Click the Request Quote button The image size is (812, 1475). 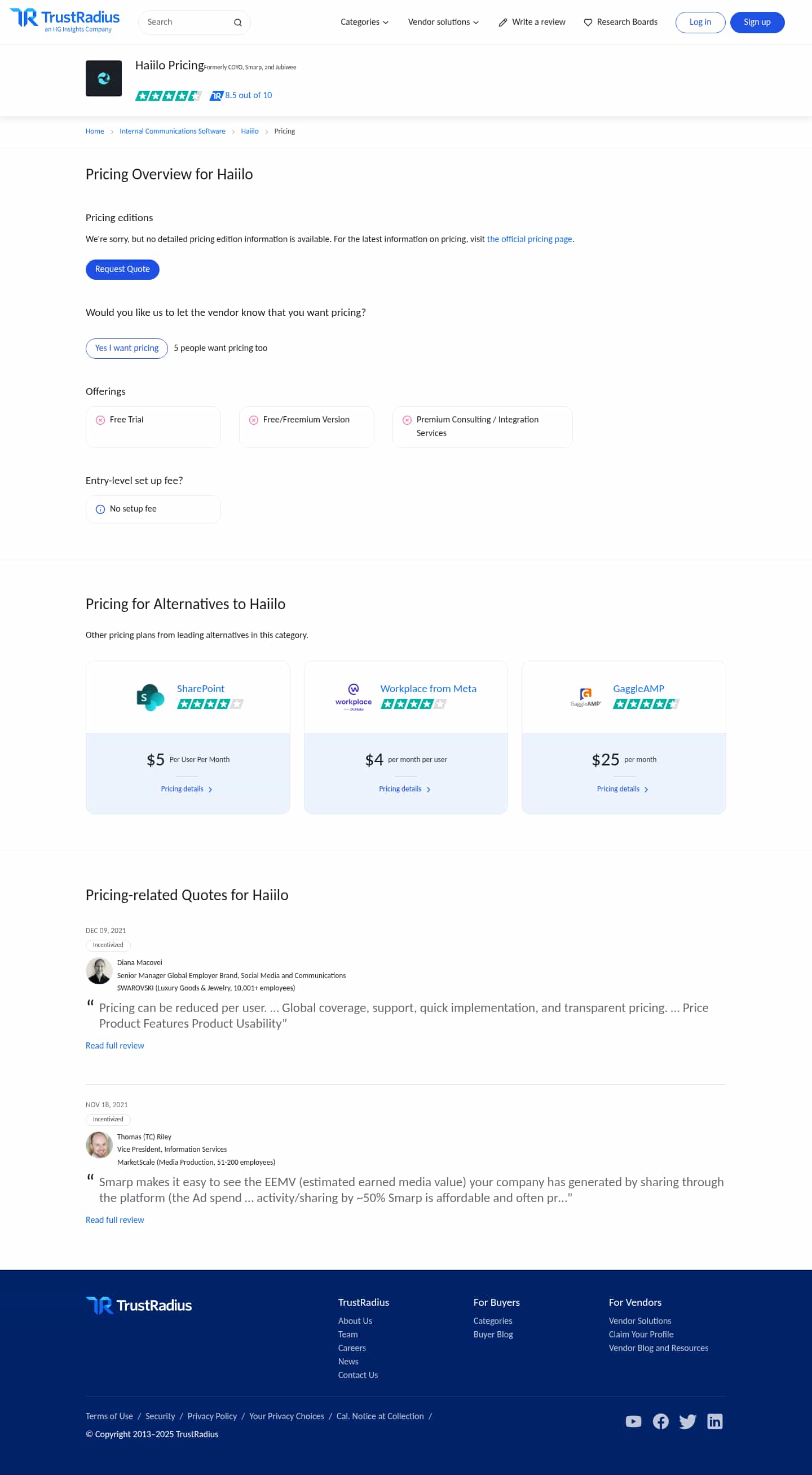(x=122, y=269)
